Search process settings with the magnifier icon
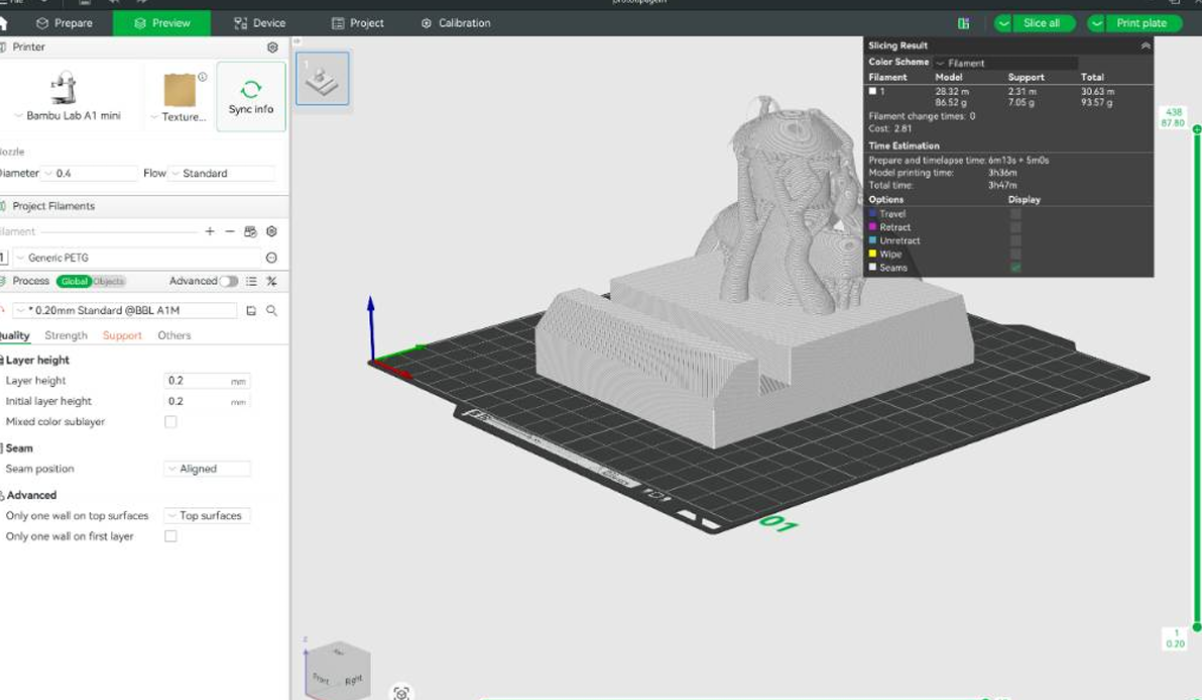The image size is (1202, 700). (271, 310)
